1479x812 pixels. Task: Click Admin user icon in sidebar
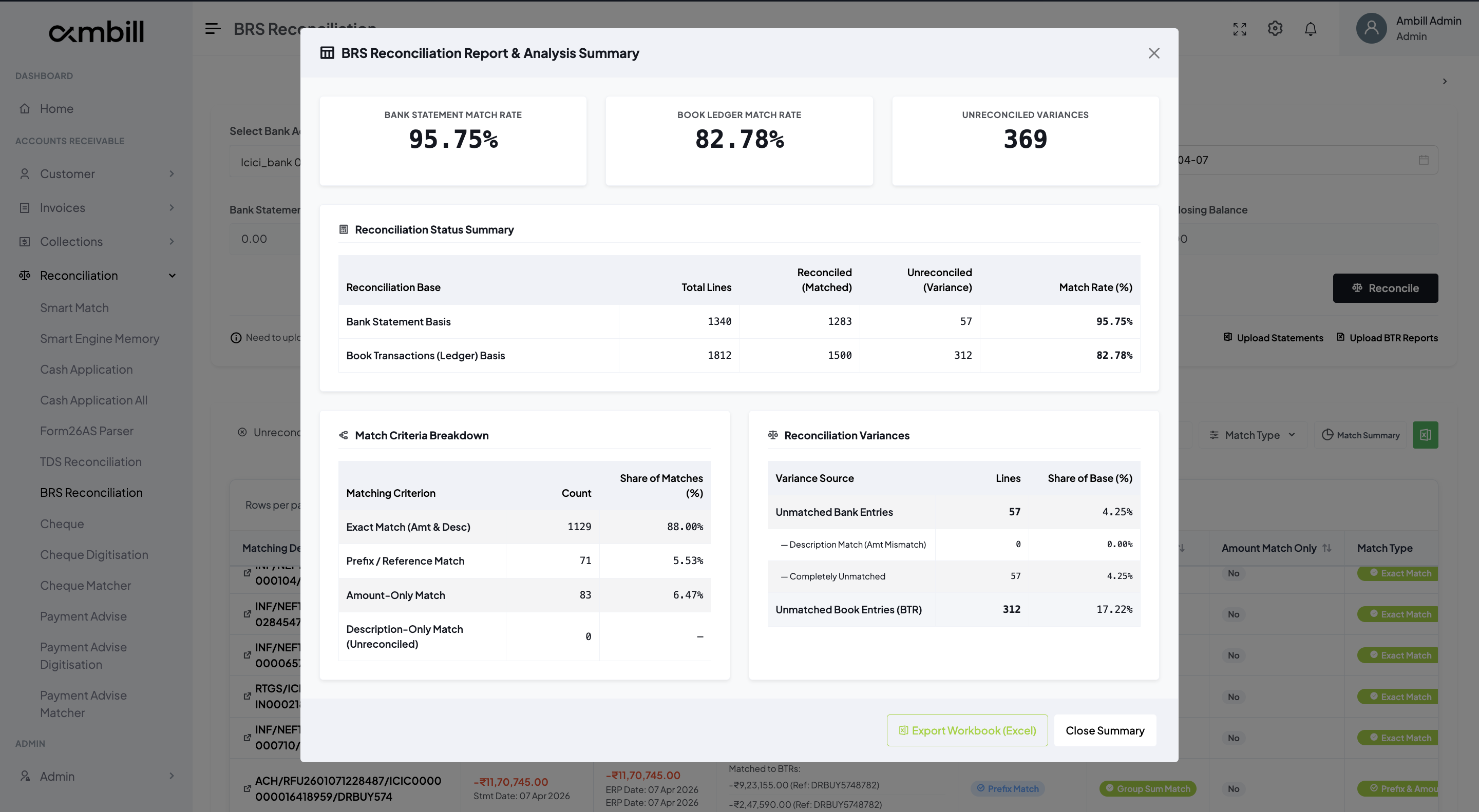point(24,776)
